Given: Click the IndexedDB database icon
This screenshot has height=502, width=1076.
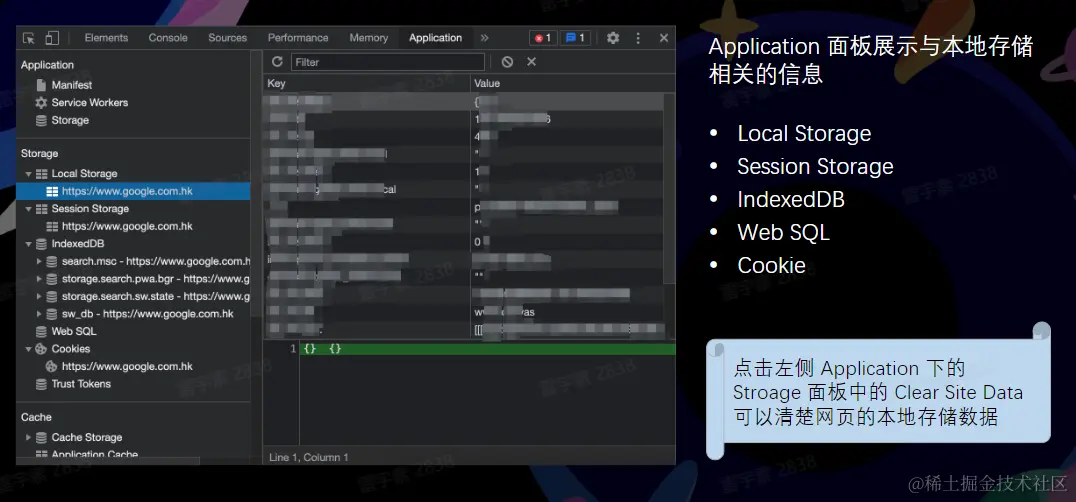Looking at the screenshot, I should (41, 243).
